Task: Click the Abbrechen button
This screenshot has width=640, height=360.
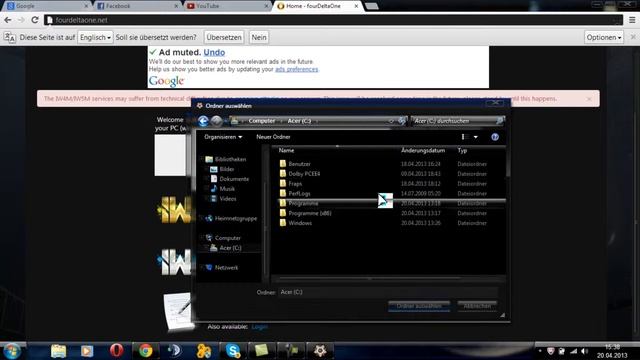Action: tap(477, 306)
